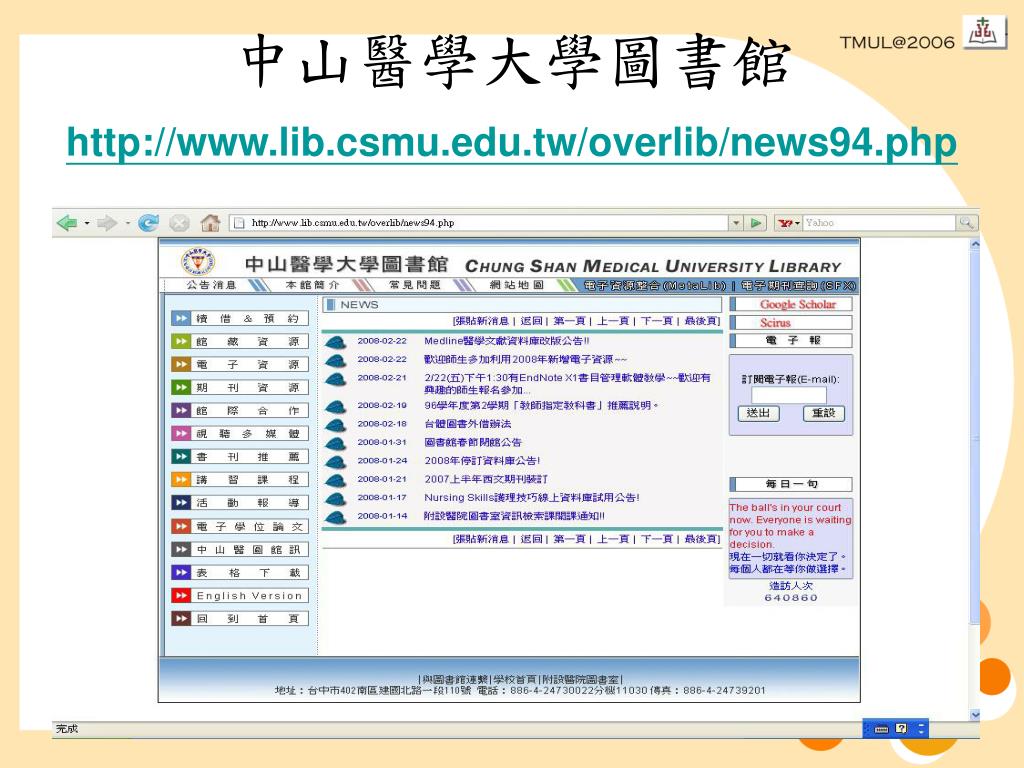Click the language bar help icon

[x=901, y=728]
